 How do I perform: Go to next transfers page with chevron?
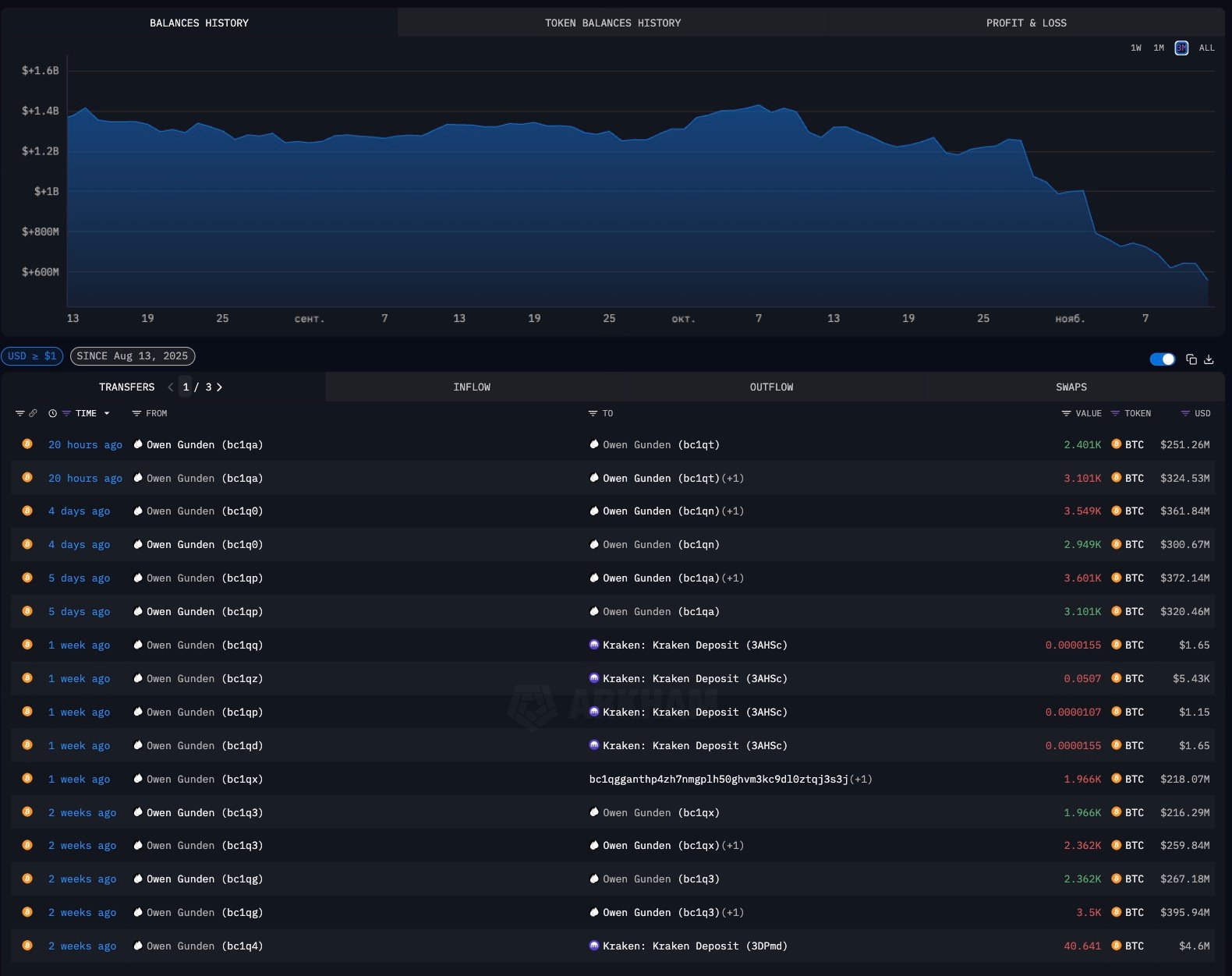tap(220, 387)
